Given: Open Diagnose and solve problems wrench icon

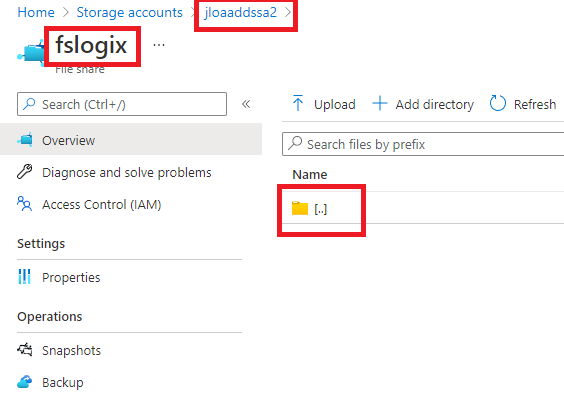Looking at the screenshot, I should tap(24, 172).
